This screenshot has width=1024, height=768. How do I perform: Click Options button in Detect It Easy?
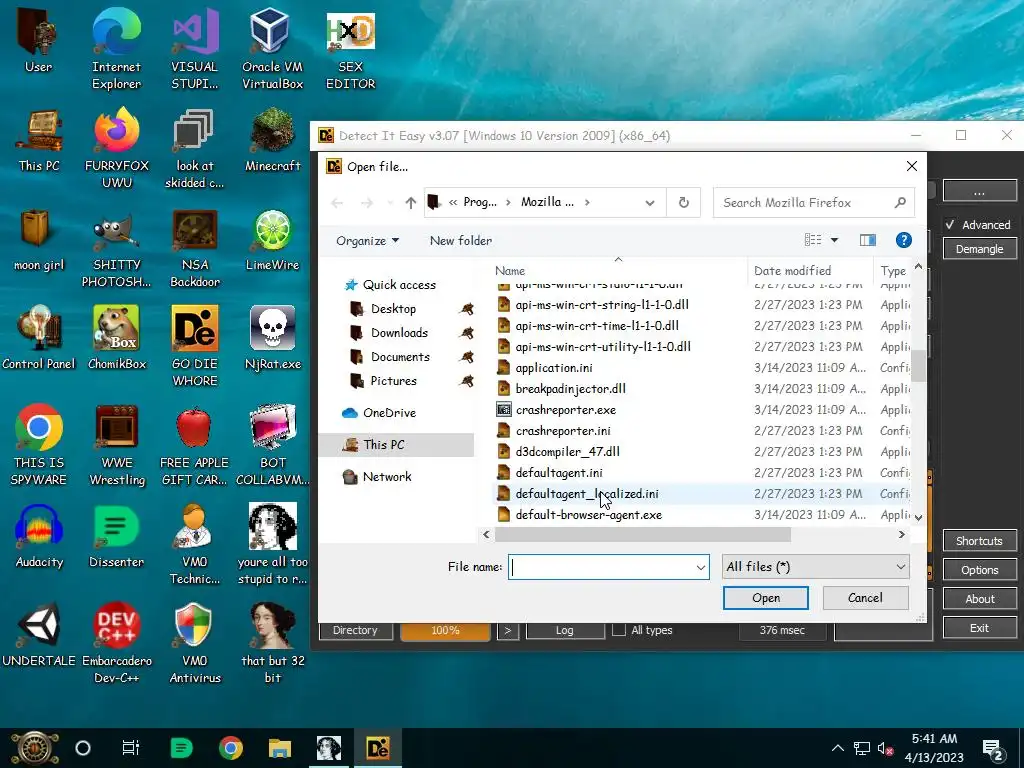pyautogui.click(x=980, y=570)
